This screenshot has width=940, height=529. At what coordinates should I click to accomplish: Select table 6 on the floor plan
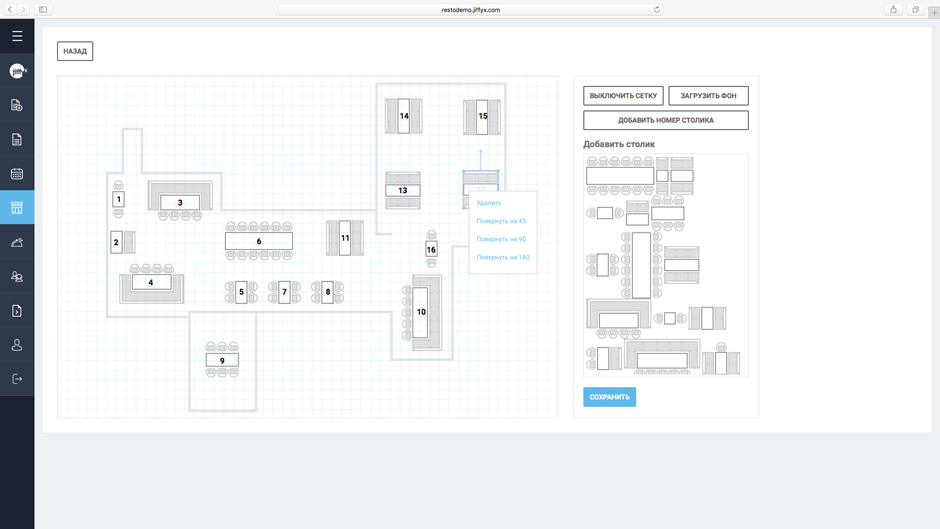tap(259, 241)
